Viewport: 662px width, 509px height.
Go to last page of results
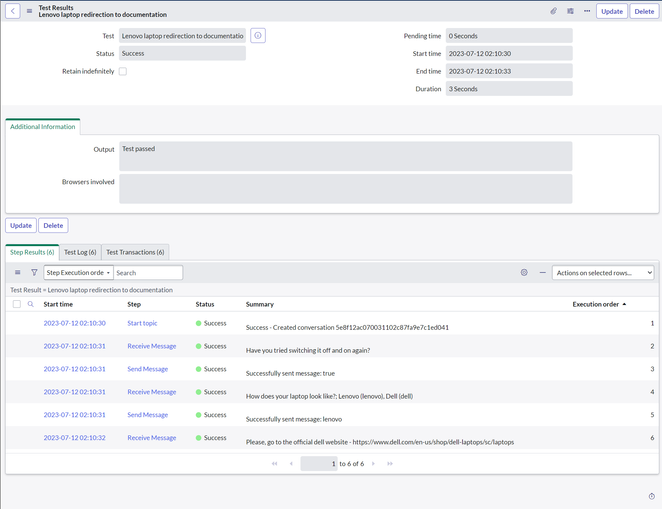click(x=390, y=464)
